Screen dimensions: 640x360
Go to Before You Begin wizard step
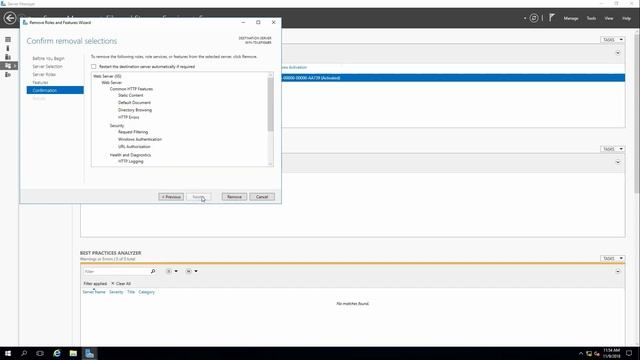tap(49, 58)
